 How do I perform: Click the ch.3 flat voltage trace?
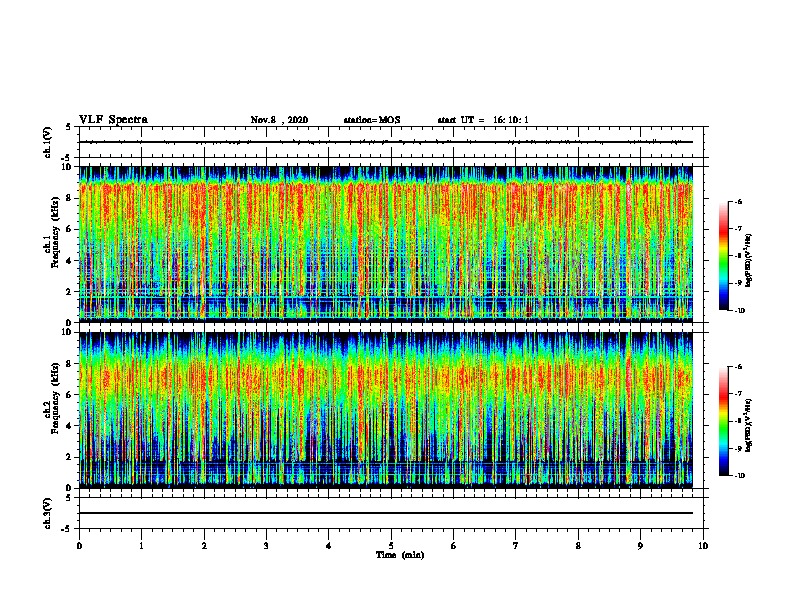point(386,513)
